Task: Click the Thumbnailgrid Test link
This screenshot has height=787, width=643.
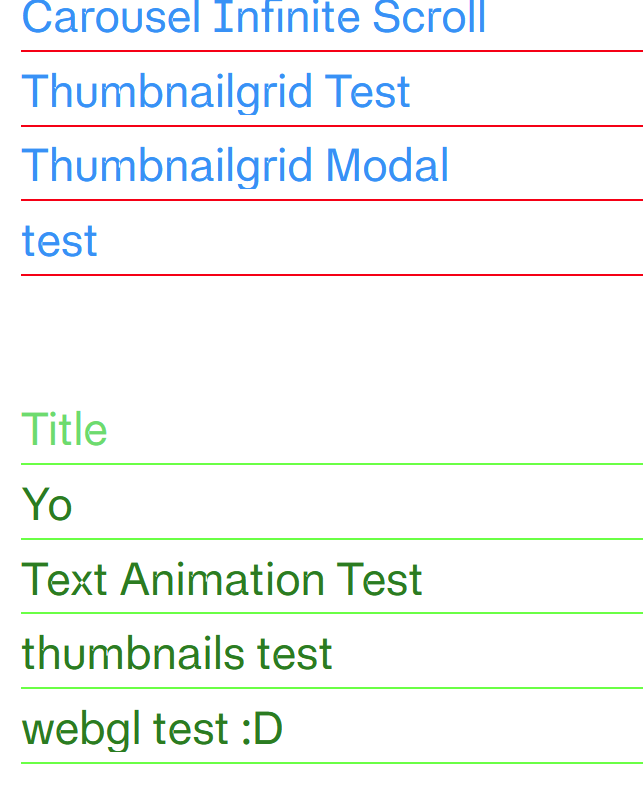Action: pos(216,92)
